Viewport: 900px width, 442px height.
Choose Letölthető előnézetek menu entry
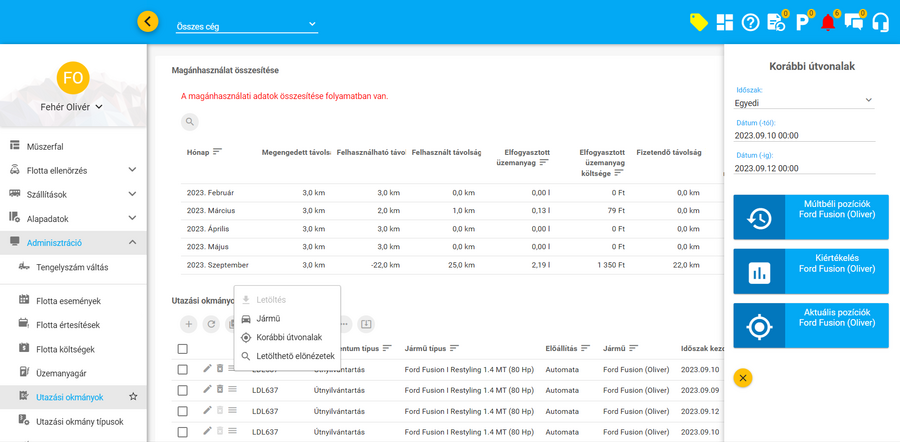point(294,356)
